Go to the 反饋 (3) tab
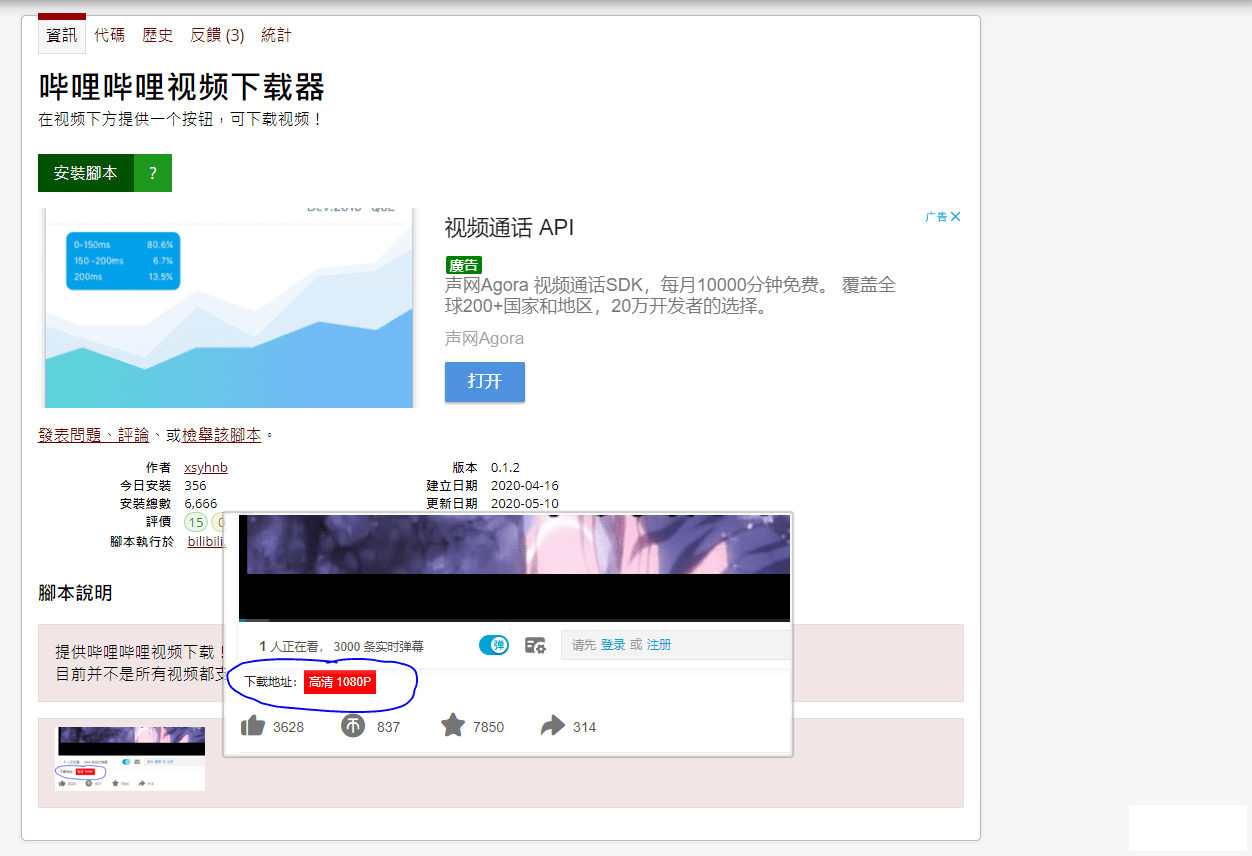The width and height of the screenshot is (1252, 856). 217,35
